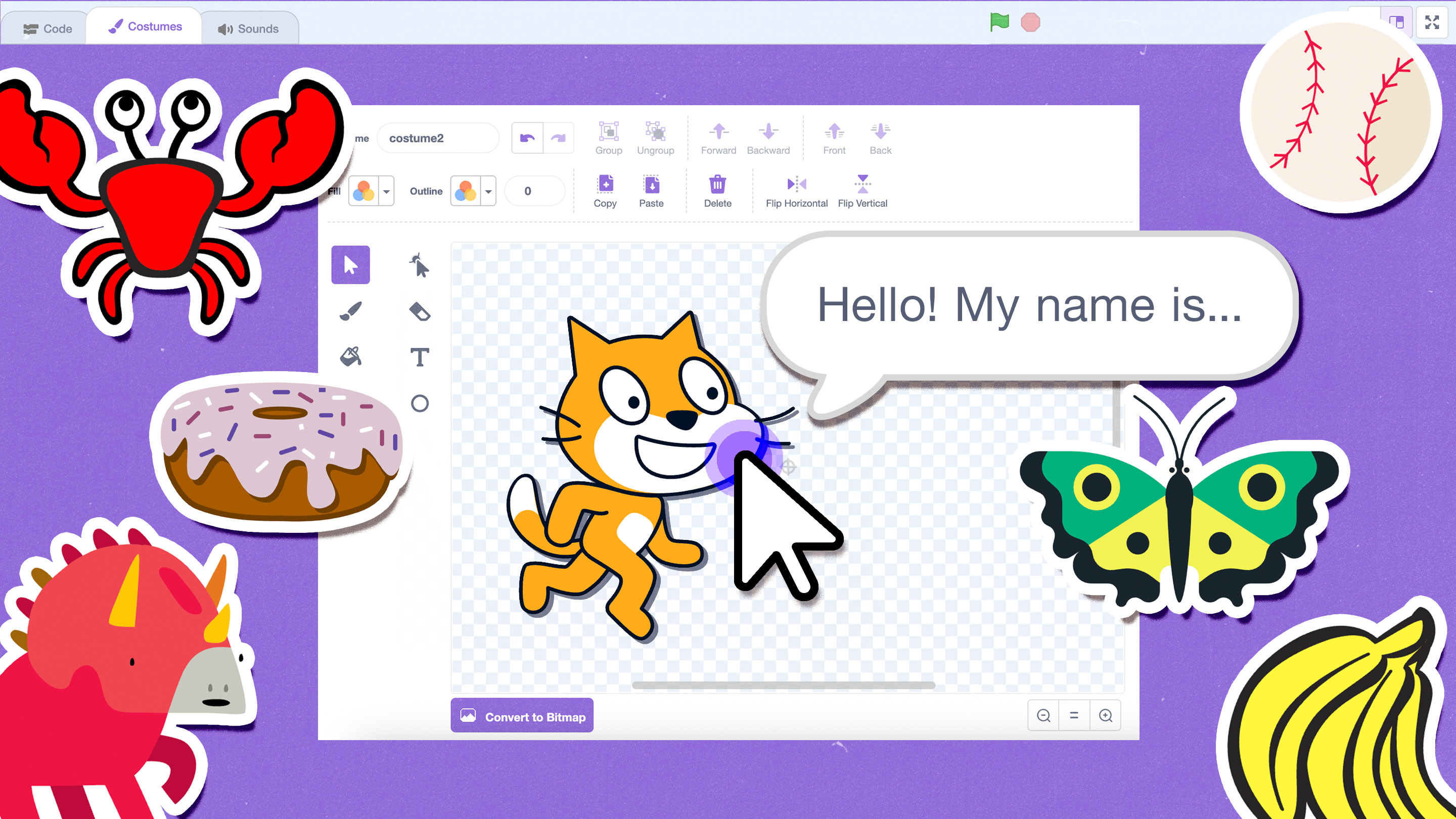Move selection Forward one layer
The height and width of the screenshot is (819, 1456).
tap(718, 138)
